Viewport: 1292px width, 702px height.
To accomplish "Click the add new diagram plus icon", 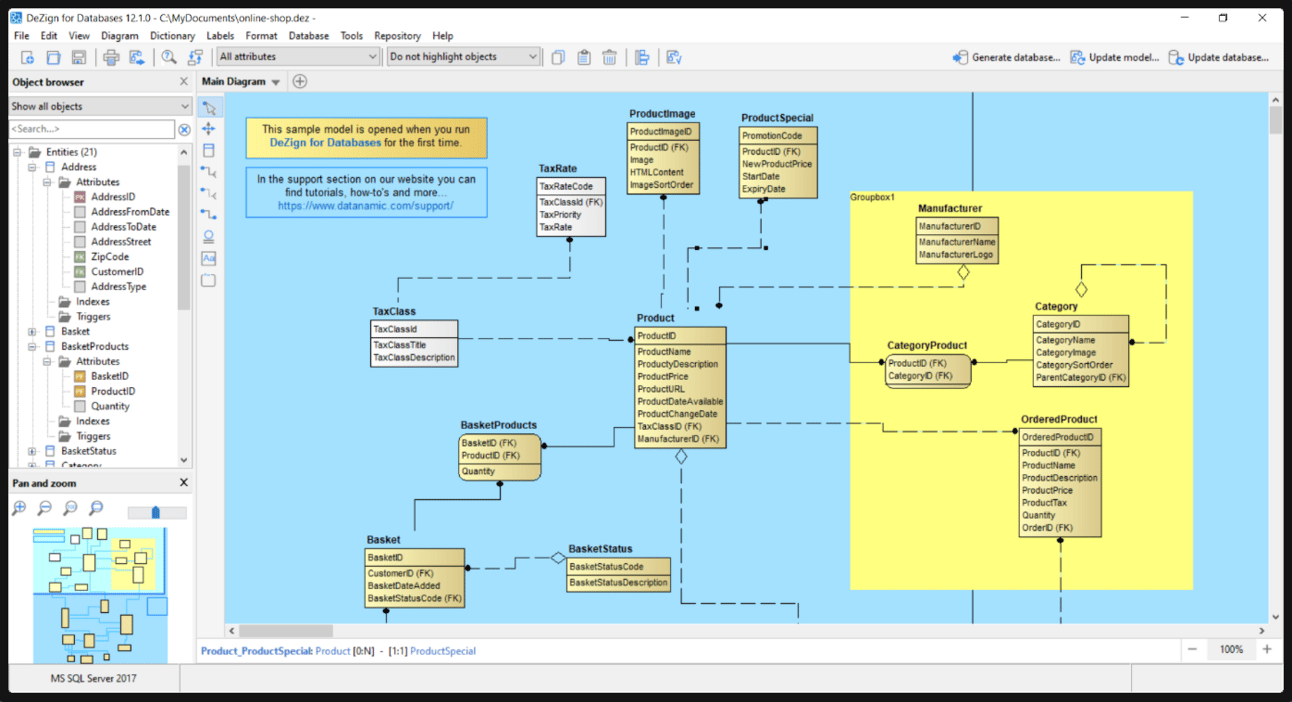I will click(x=299, y=82).
